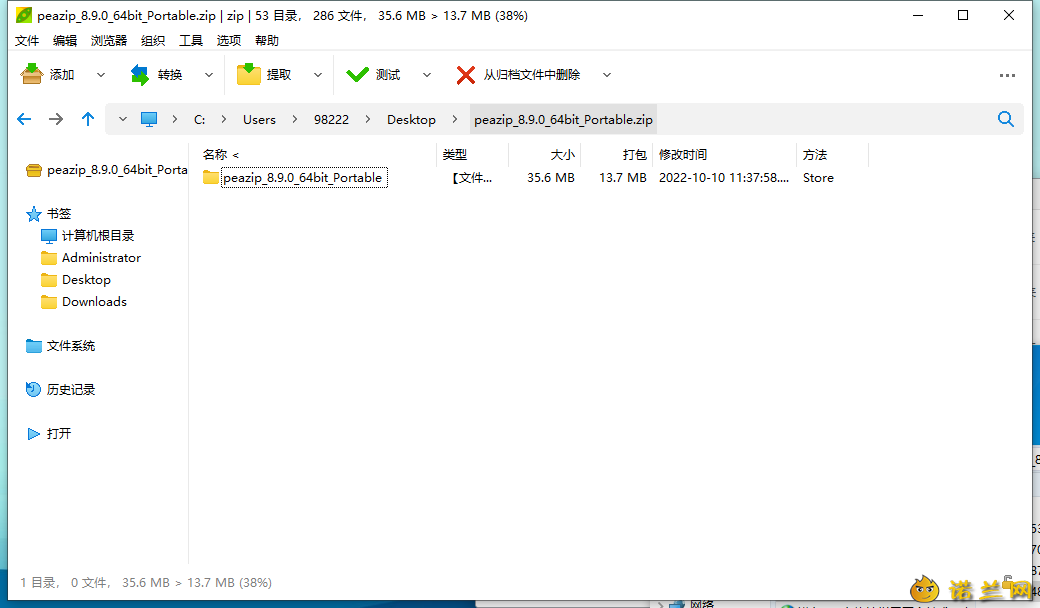Click peazip_8.9.0_64bit_Portable.zip breadcrumb segment

(x=563, y=119)
